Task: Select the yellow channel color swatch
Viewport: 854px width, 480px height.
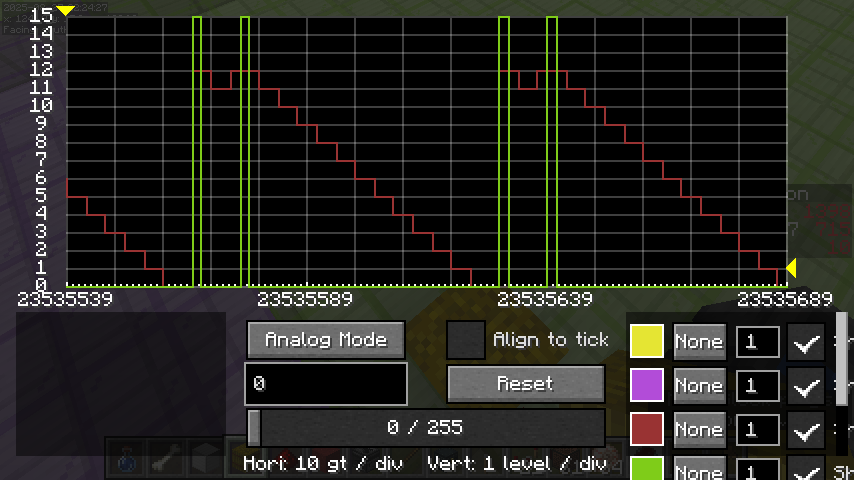Action: [646, 342]
